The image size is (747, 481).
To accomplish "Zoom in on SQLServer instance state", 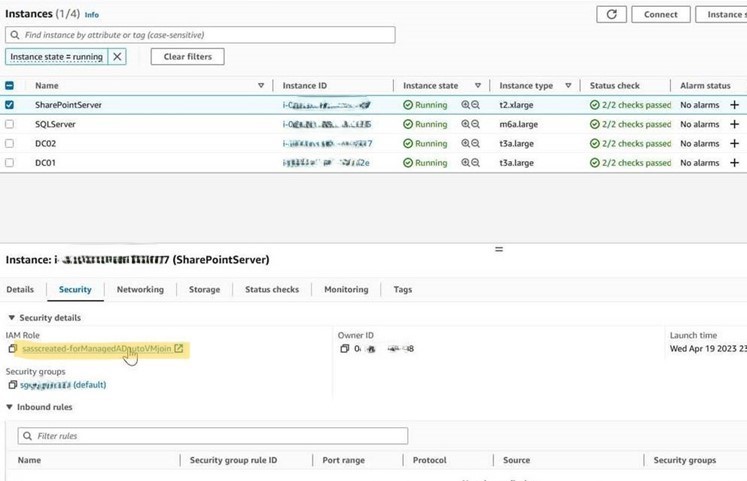I will point(465,124).
